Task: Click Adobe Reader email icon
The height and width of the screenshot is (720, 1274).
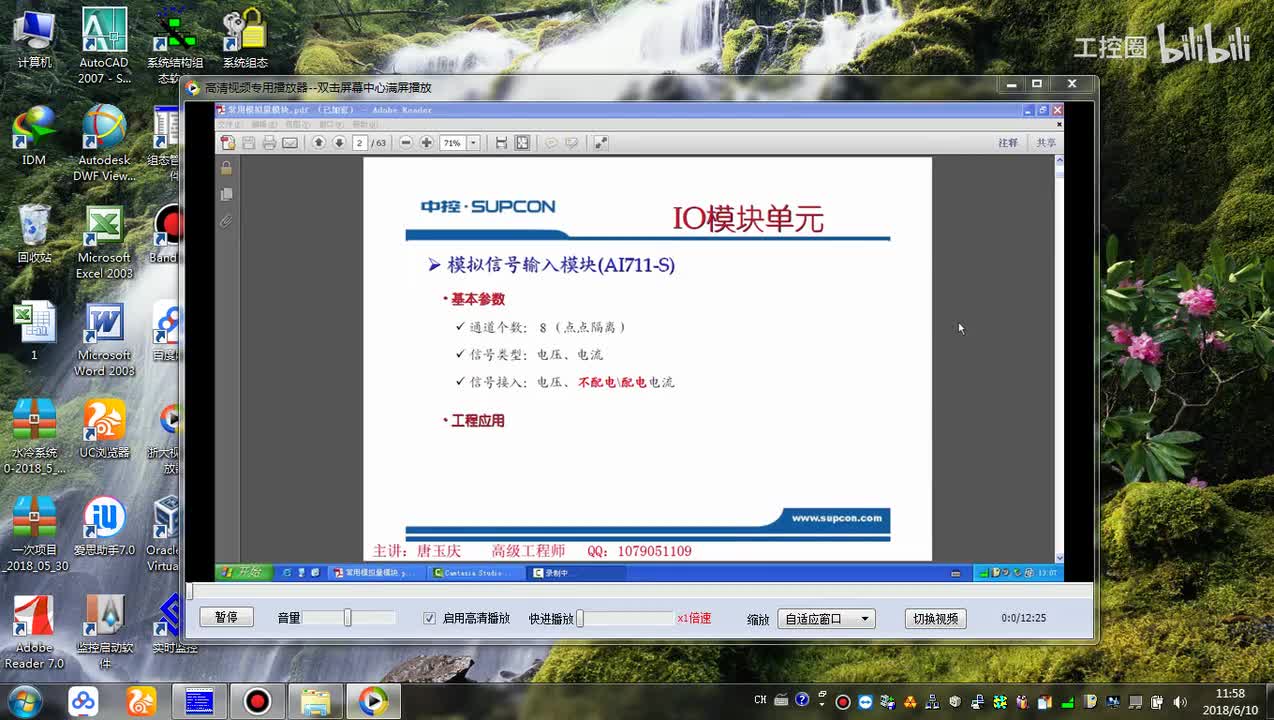Action: [x=290, y=143]
